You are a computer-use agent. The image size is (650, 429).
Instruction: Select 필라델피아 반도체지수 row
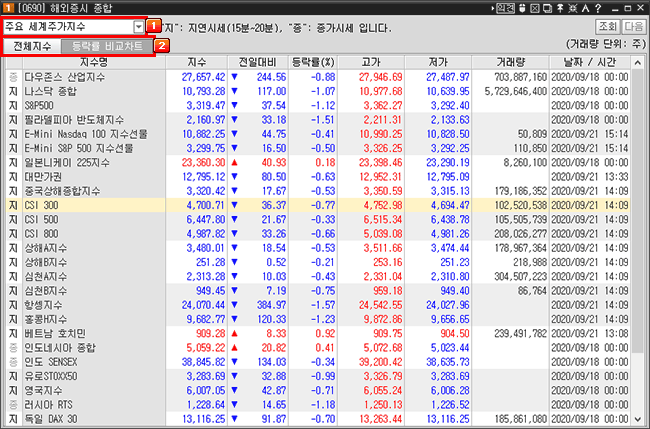[x=318, y=120]
